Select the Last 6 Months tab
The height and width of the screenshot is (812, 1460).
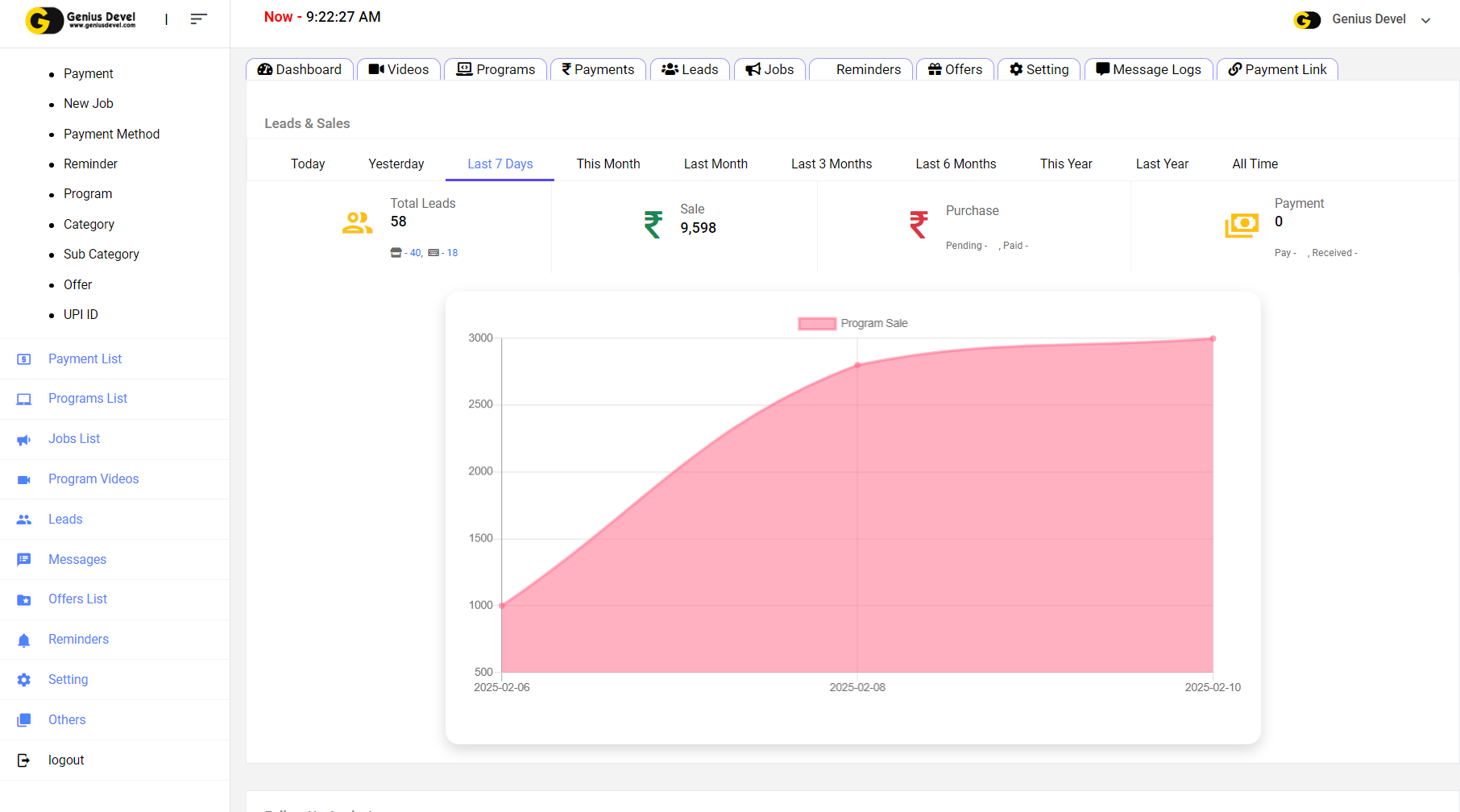(x=956, y=164)
